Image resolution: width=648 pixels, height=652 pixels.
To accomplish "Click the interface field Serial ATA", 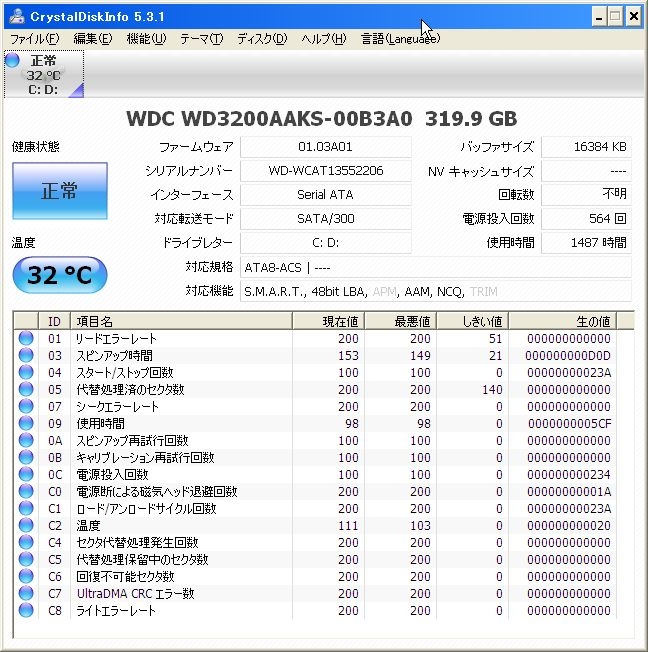I will [x=326, y=195].
